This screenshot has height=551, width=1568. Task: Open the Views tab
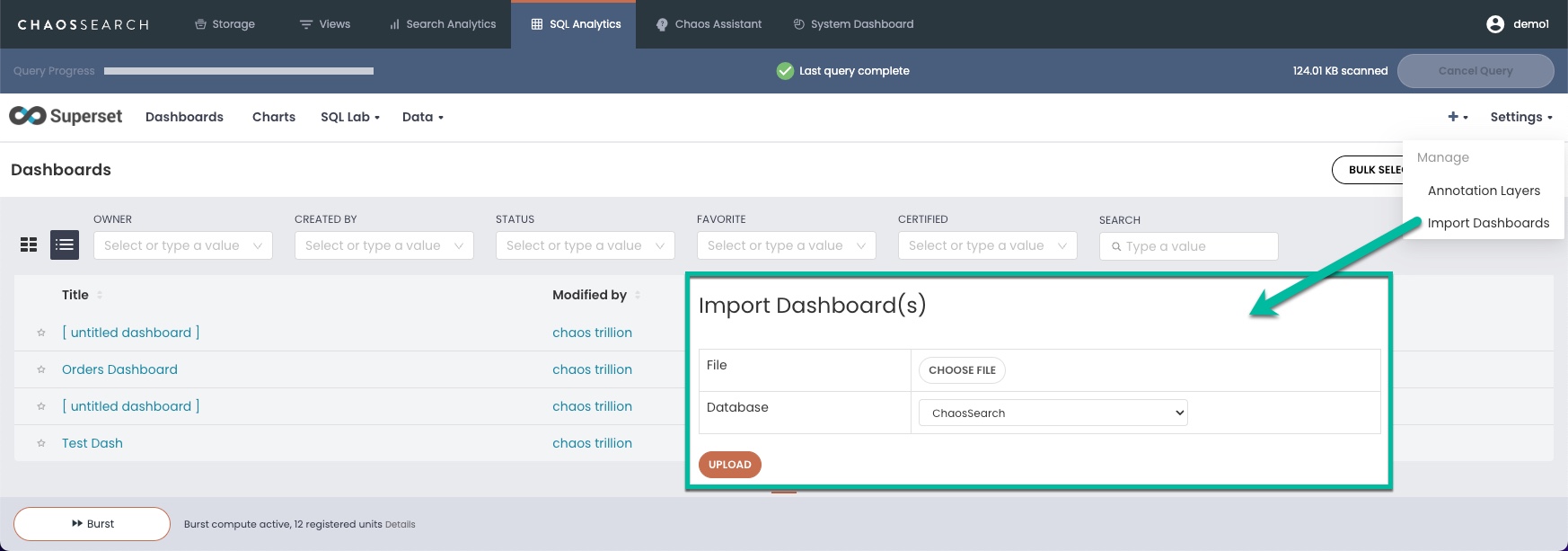pos(324,24)
